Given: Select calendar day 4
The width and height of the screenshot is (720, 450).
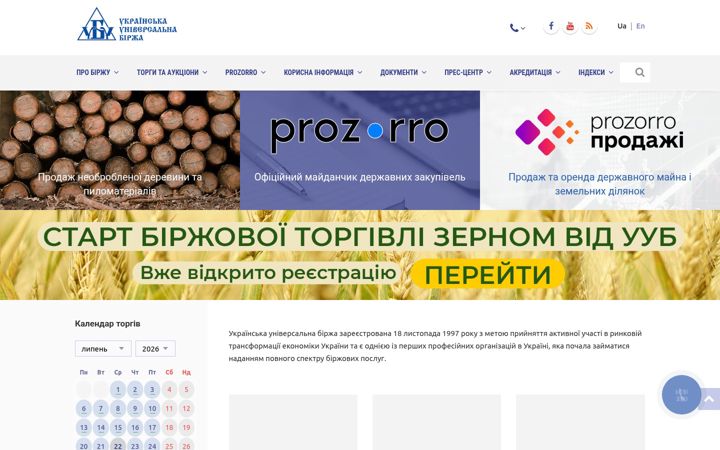Looking at the screenshot, I should point(169,389).
